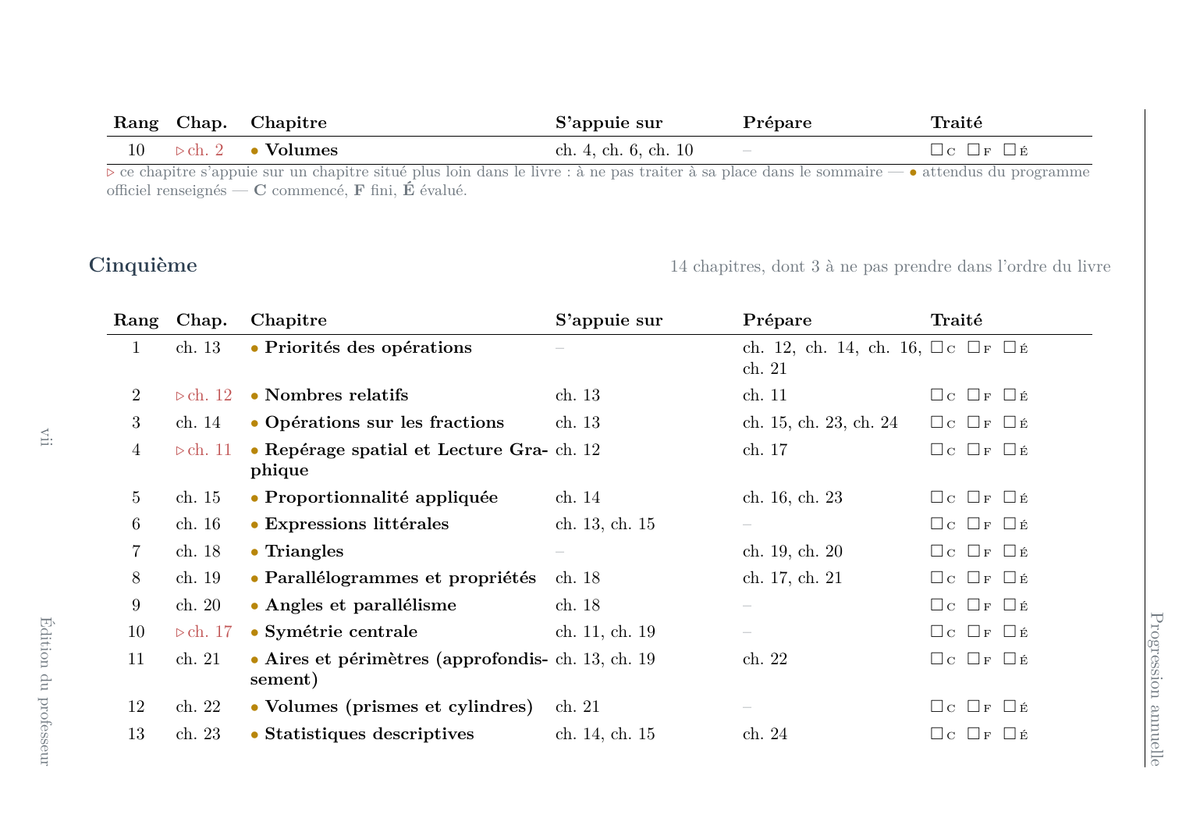
Task: Tick the F box in the Triangles row
Action: click(973, 551)
